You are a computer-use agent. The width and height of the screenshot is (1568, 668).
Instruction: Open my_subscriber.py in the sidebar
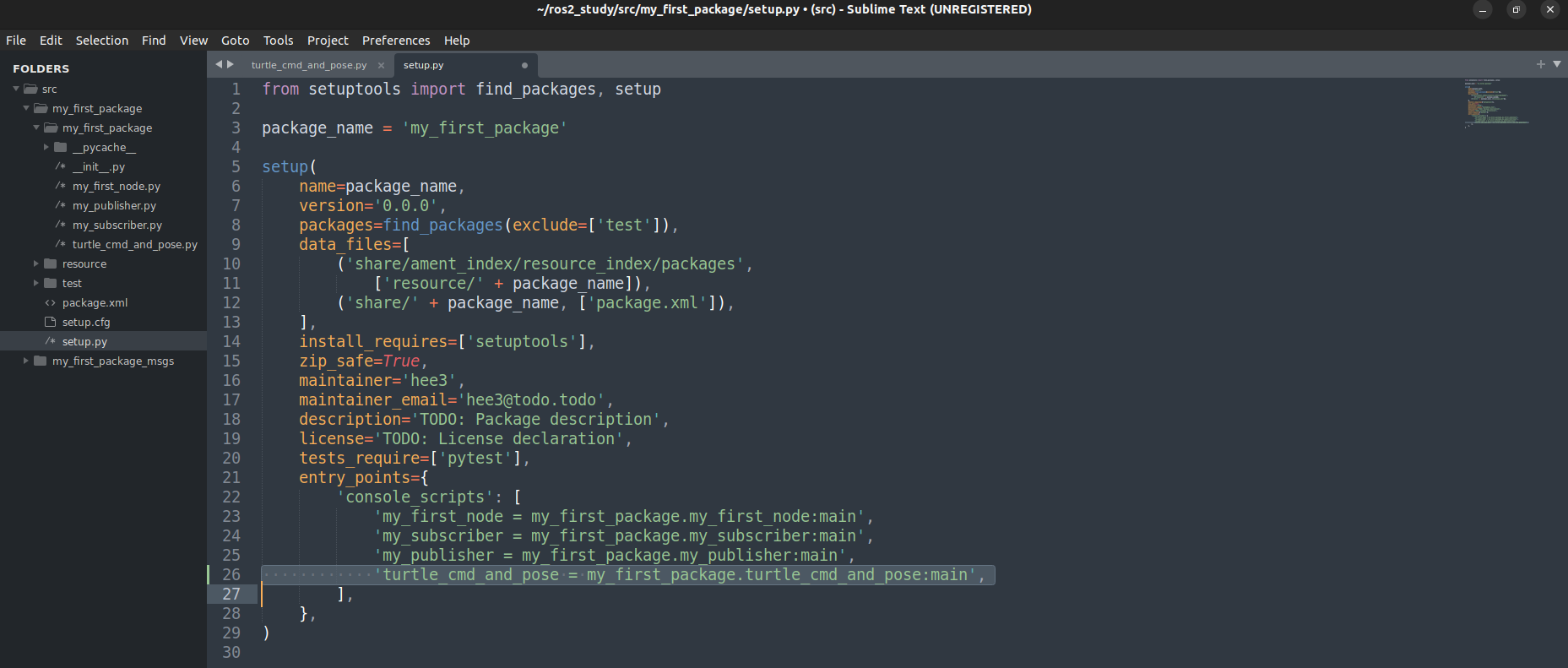coord(117,225)
